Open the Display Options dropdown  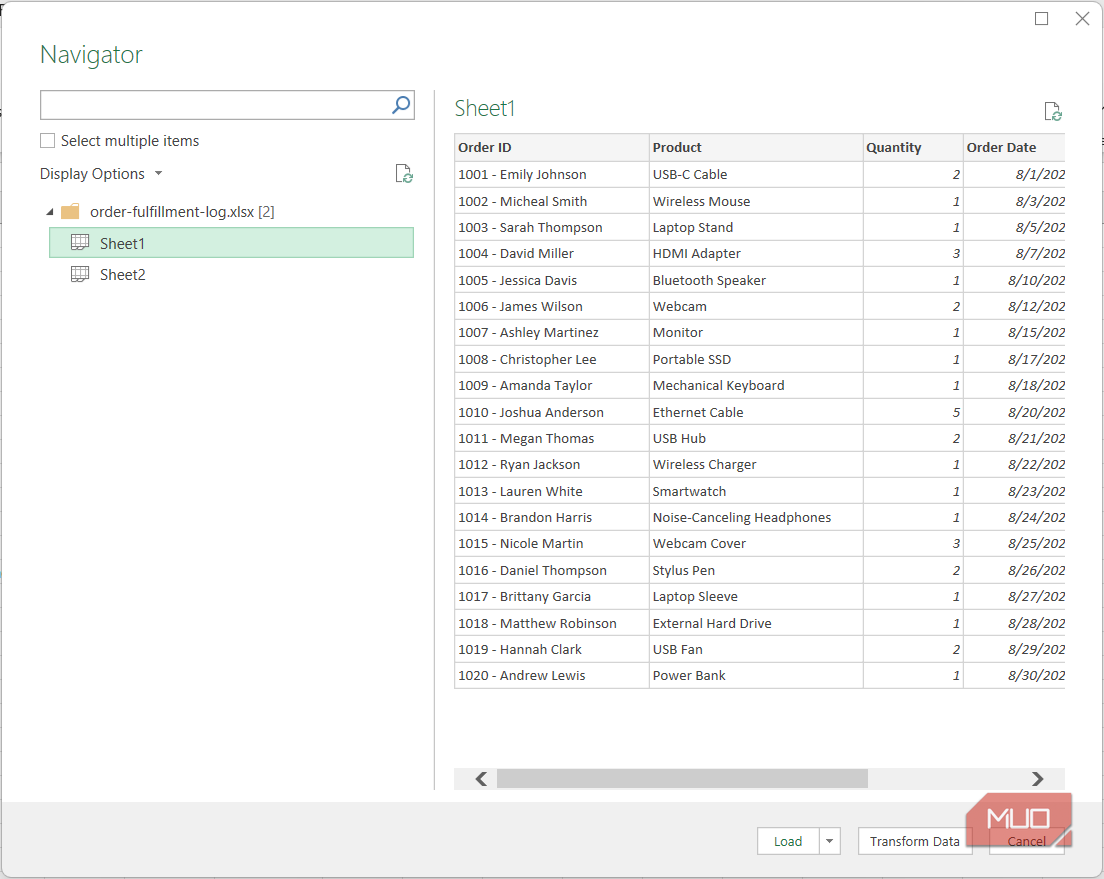(x=101, y=173)
